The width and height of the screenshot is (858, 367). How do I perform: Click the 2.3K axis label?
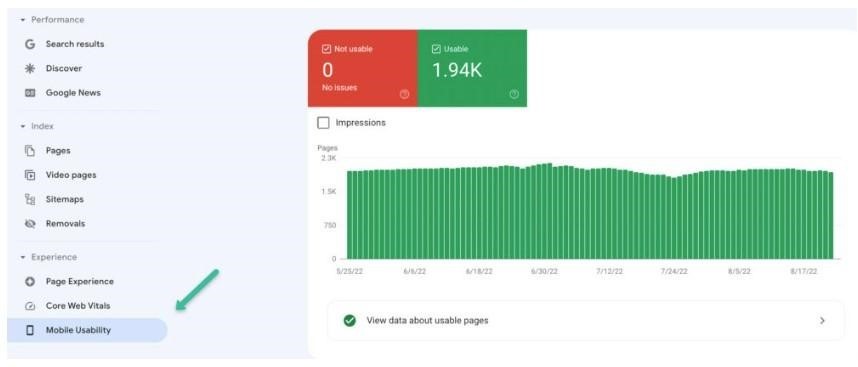point(329,158)
